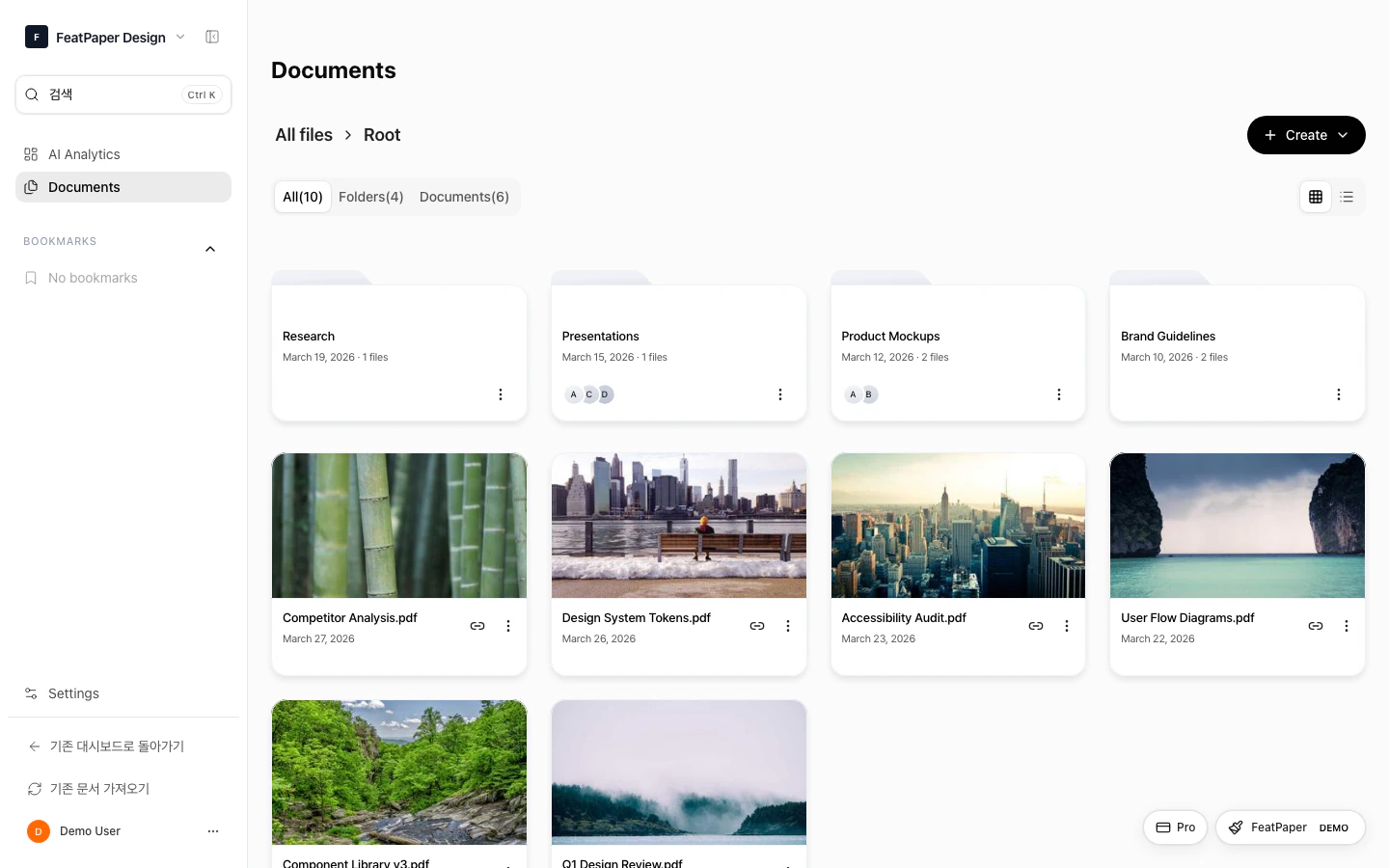This screenshot has width=1389, height=868.
Task: Open the Presentations folder
Action: (x=679, y=345)
